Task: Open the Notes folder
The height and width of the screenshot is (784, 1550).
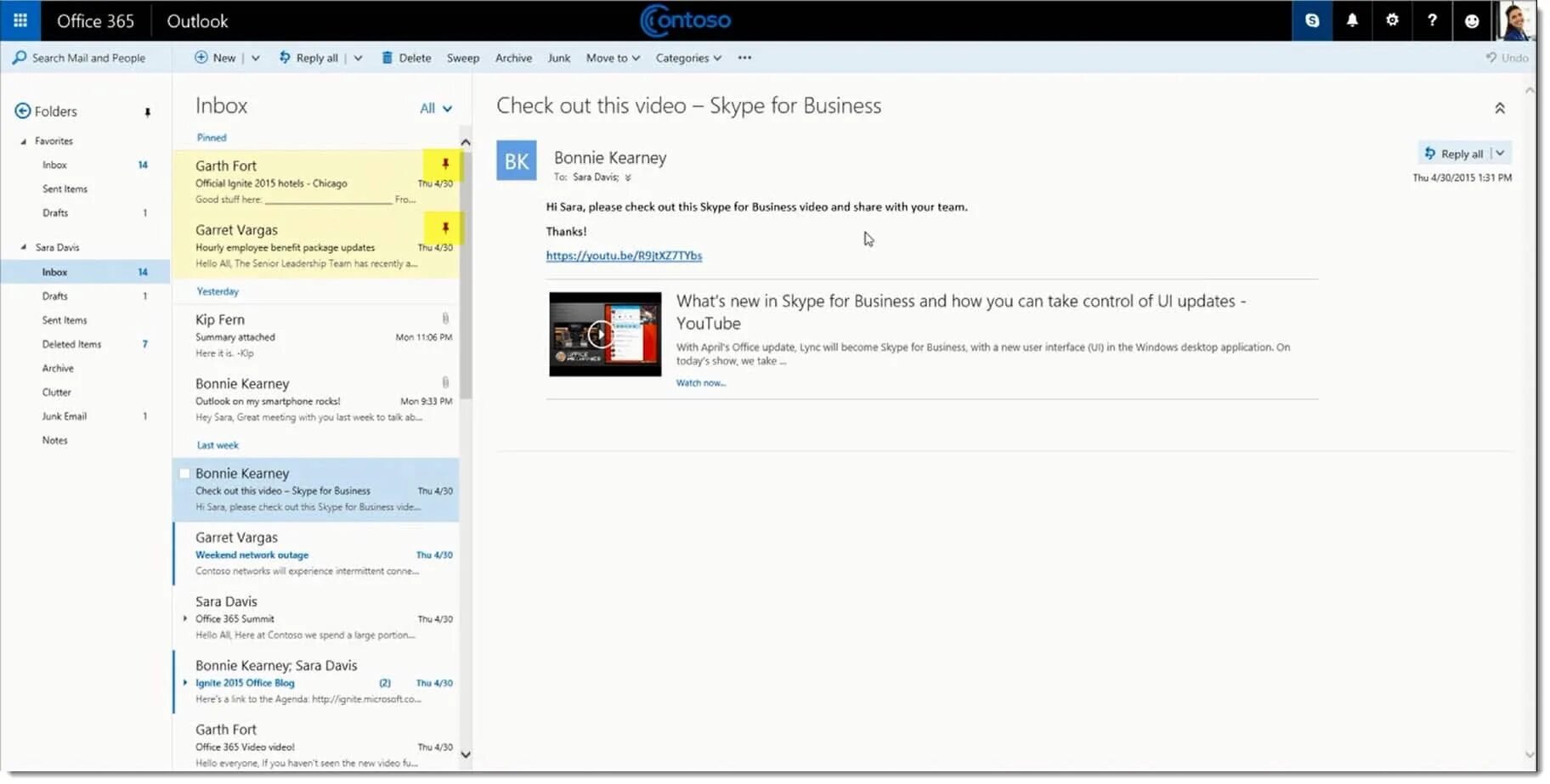Action: click(54, 440)
